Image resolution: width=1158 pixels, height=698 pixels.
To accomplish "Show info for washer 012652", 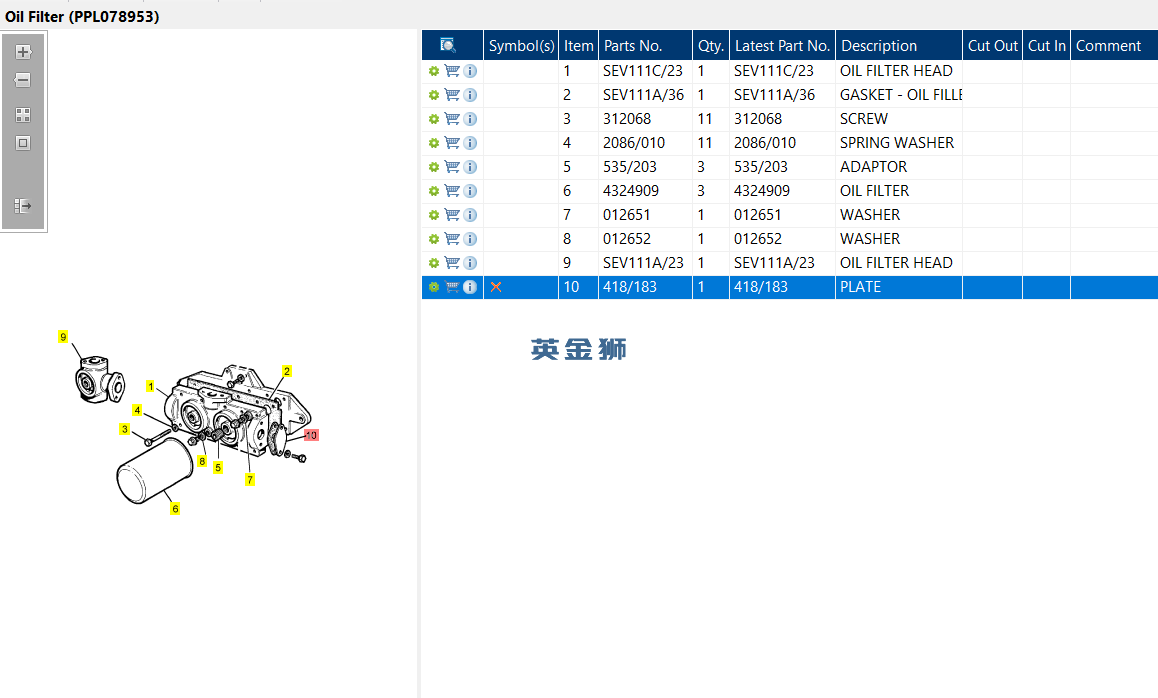I will tap(470, 239).
